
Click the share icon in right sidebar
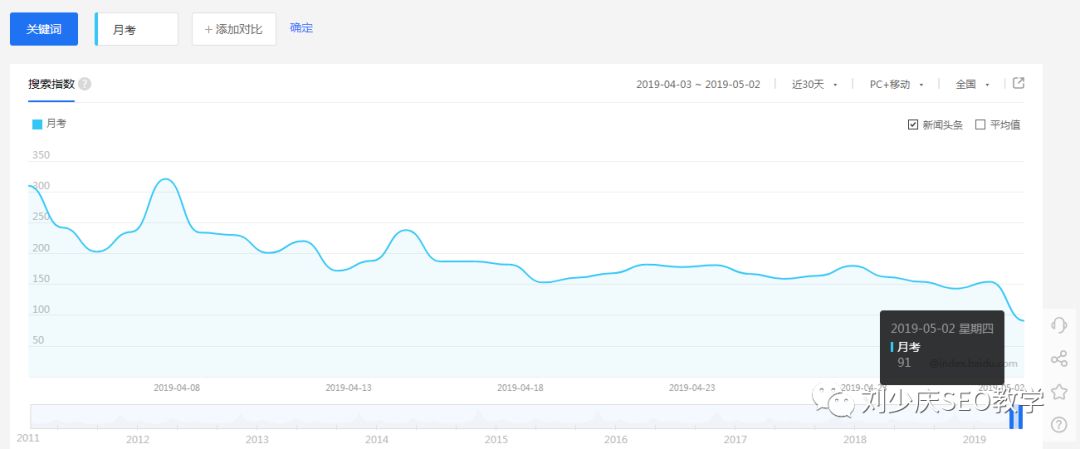(1059, 358)
